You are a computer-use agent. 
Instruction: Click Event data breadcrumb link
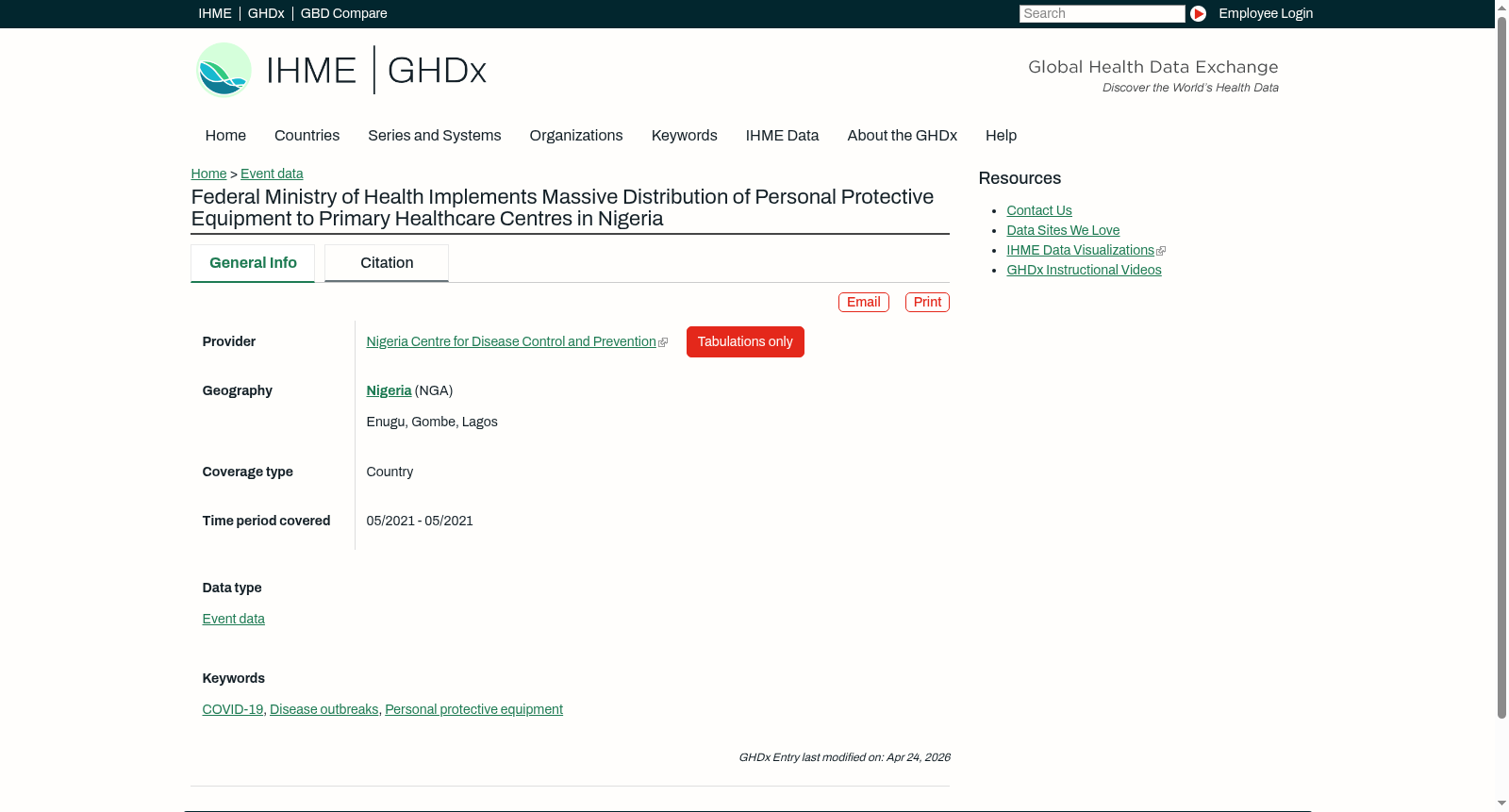click(272, 174)
